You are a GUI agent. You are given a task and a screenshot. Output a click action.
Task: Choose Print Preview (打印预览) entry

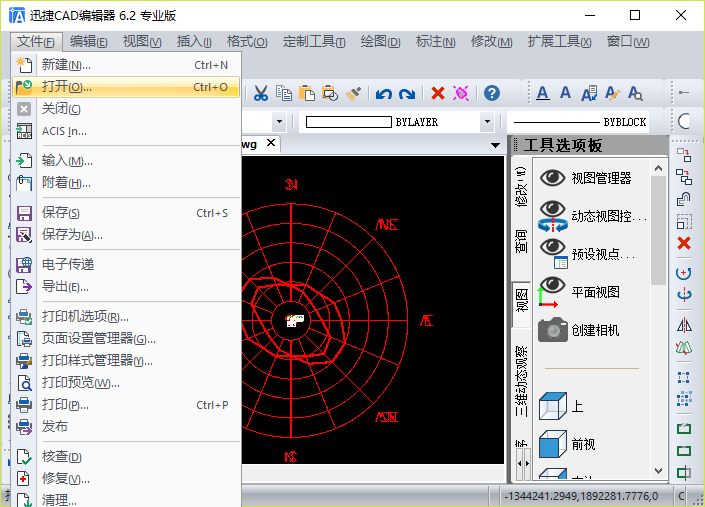pos(126,382)
